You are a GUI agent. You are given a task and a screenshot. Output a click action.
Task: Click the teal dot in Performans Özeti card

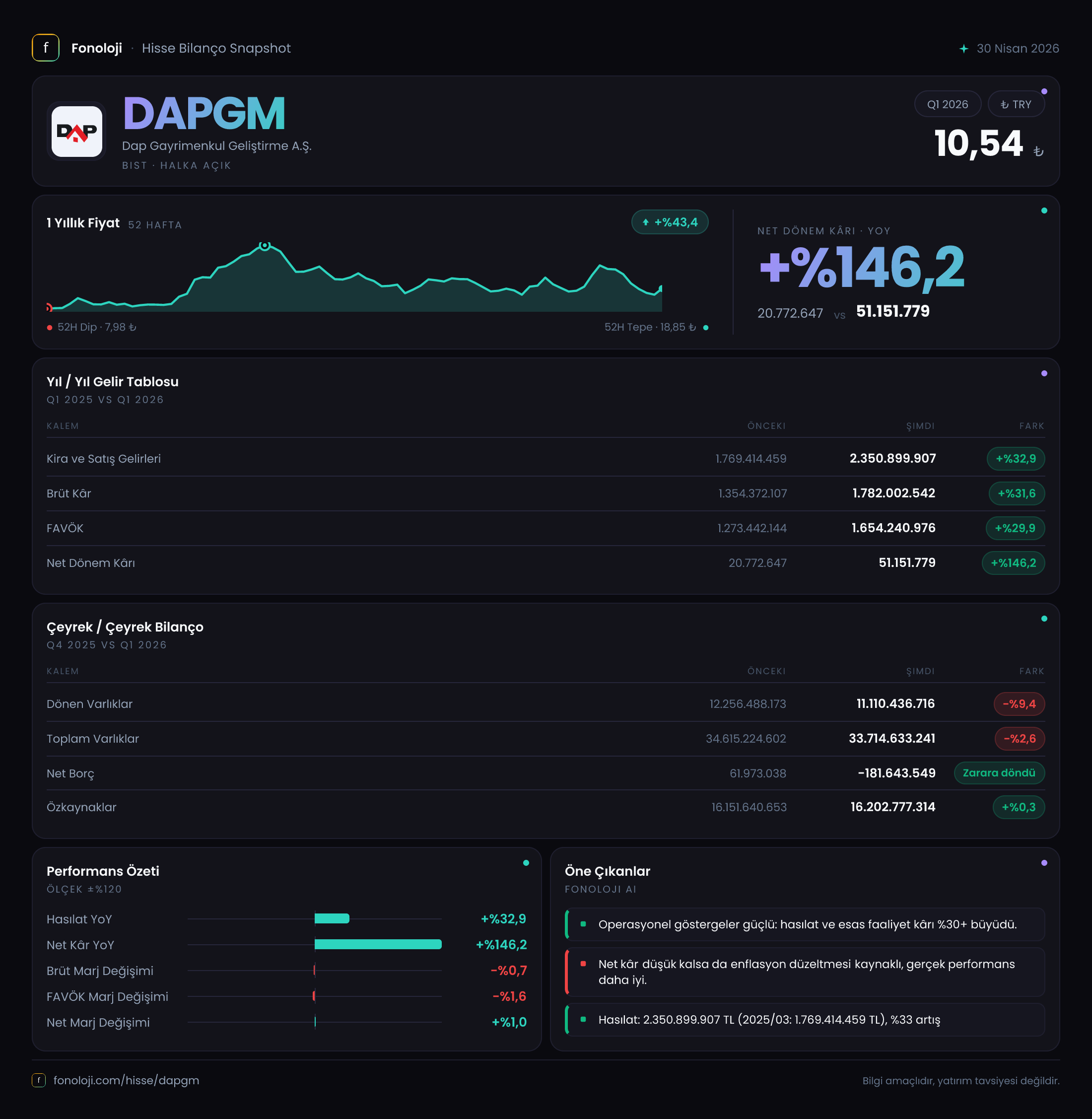click(x=526, y=863)
